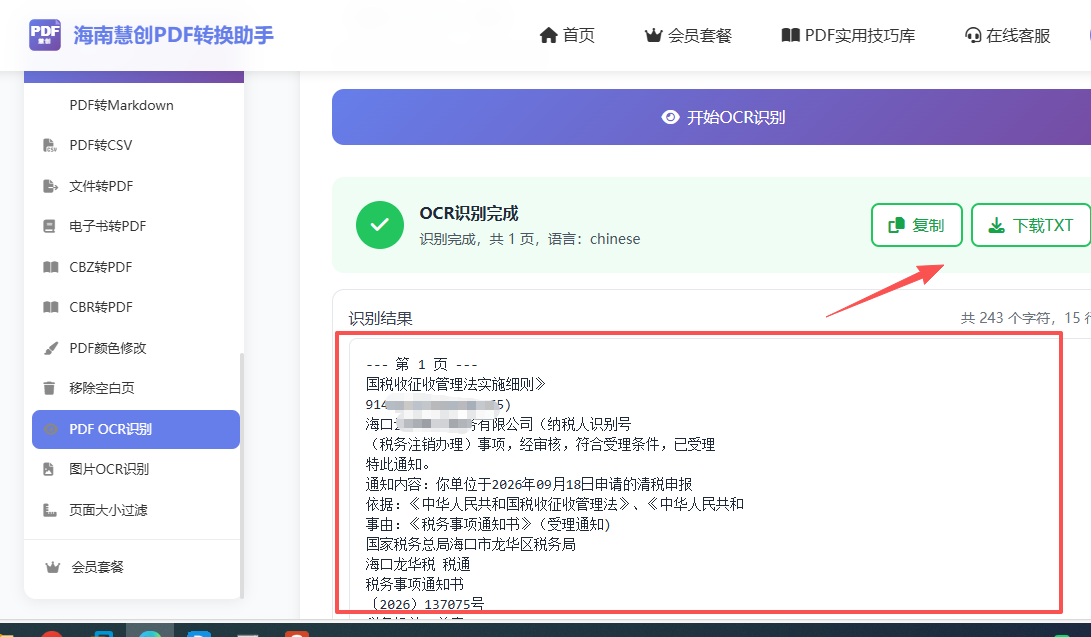Click the 识别结果 heading
Viewport: 1091px width, 637px height.
pyautogui.click(x=381, y=318)
